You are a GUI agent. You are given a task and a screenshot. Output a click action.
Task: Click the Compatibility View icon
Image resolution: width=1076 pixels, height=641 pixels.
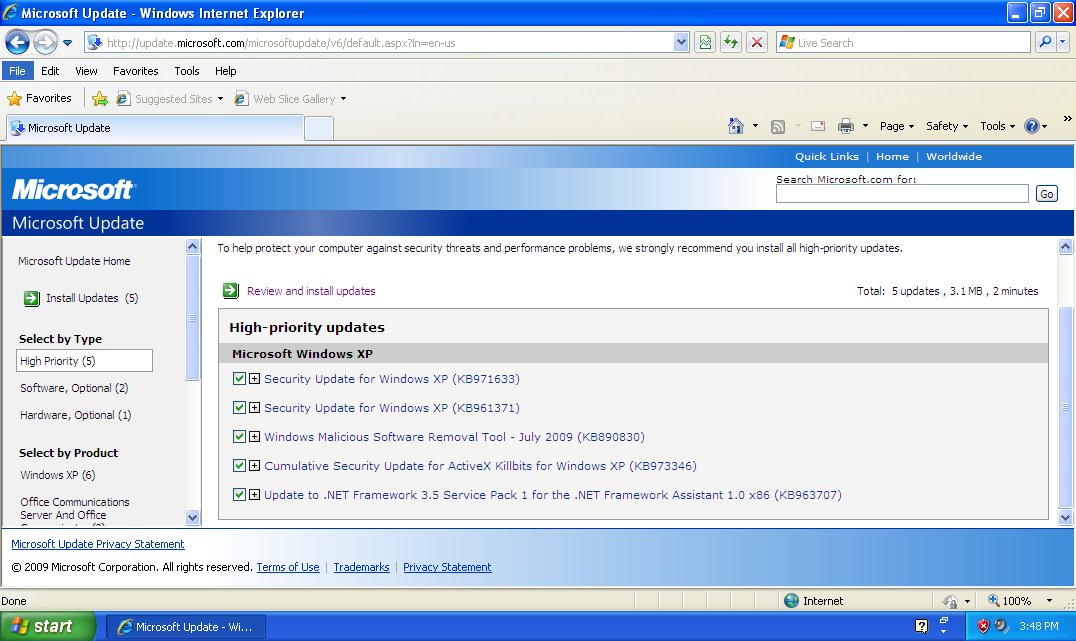pyautogui.click(x=705, y=43)
